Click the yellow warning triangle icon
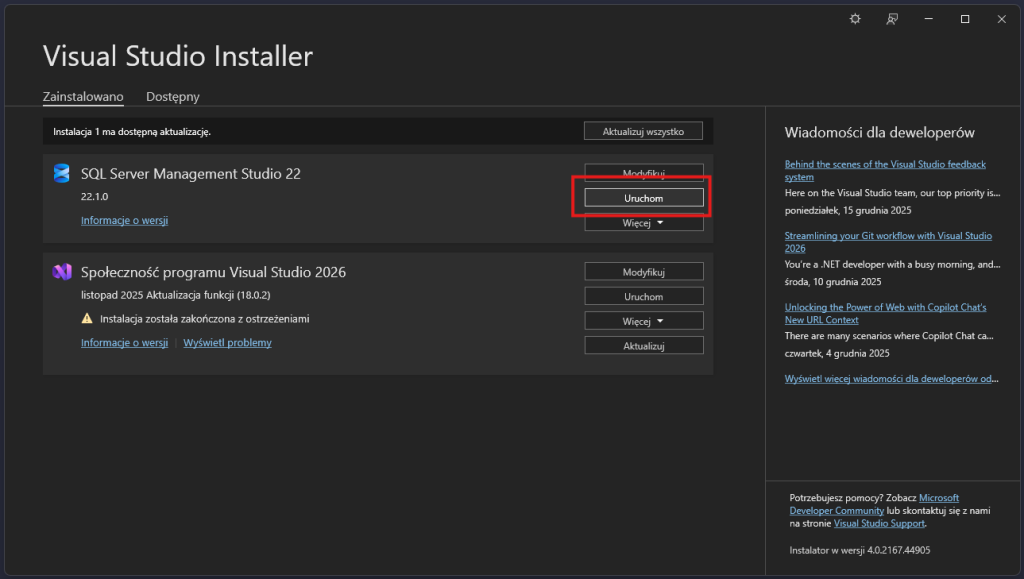 [87, 319]
